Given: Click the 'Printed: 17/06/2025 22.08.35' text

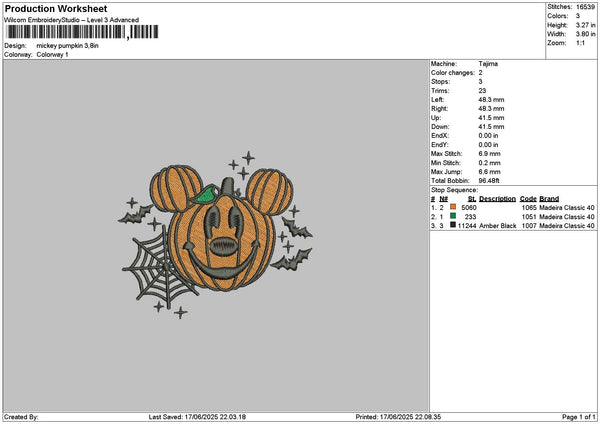Looking at the screenshot, I should [398, 417].
